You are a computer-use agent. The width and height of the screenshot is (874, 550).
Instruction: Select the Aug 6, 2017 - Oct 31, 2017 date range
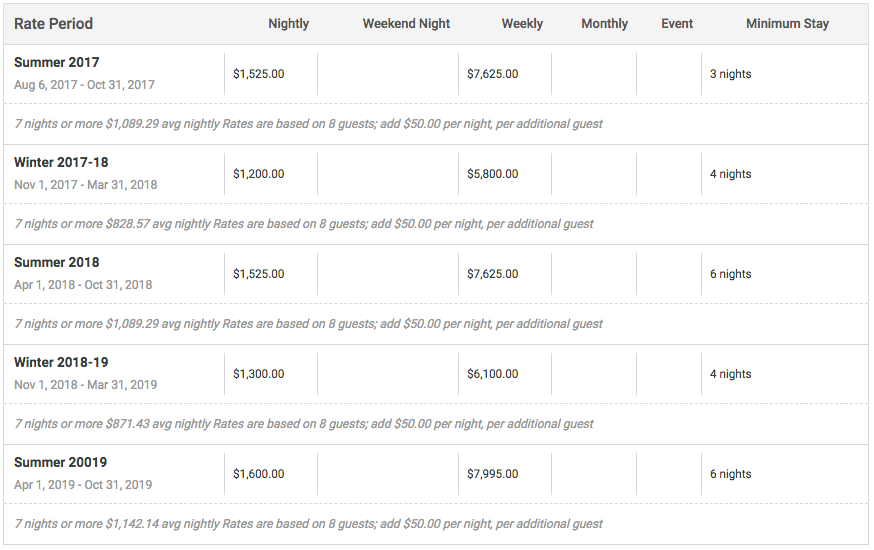click(x=84, y=85)
